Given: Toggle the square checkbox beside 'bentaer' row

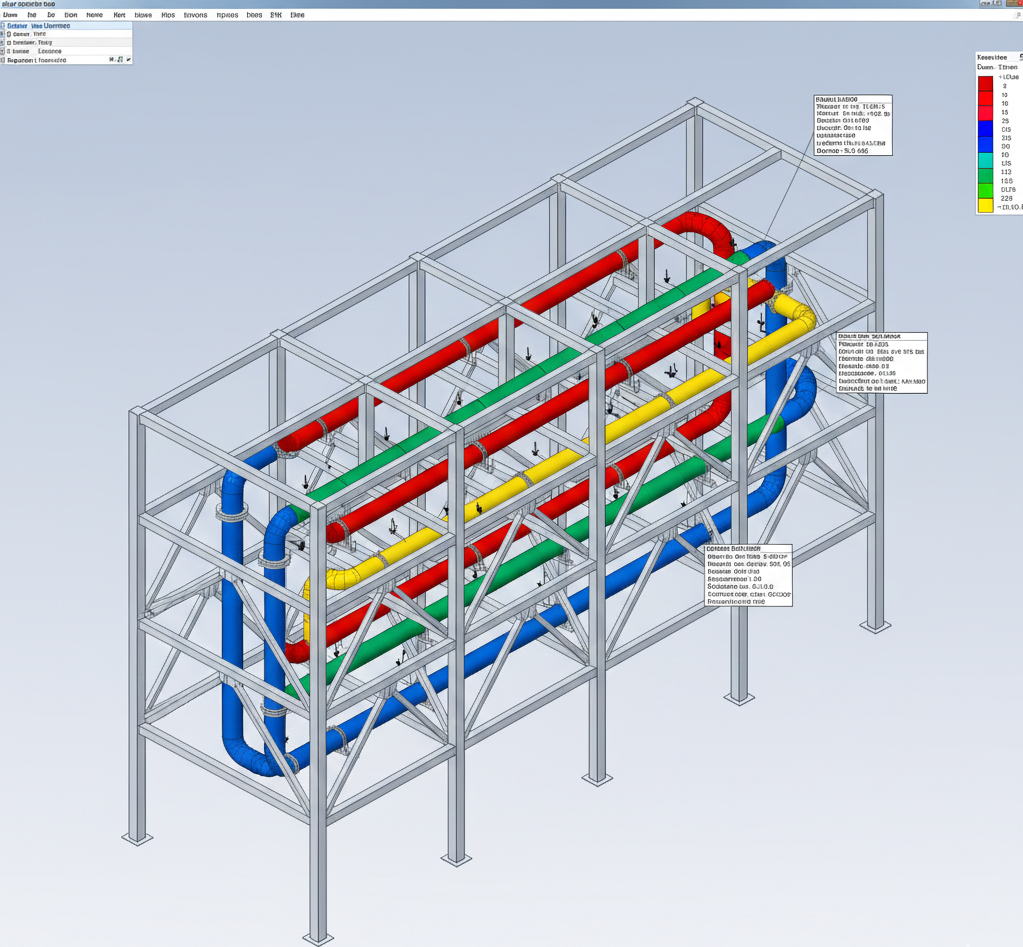Looking at the screenshot, I should coord(9,43).
